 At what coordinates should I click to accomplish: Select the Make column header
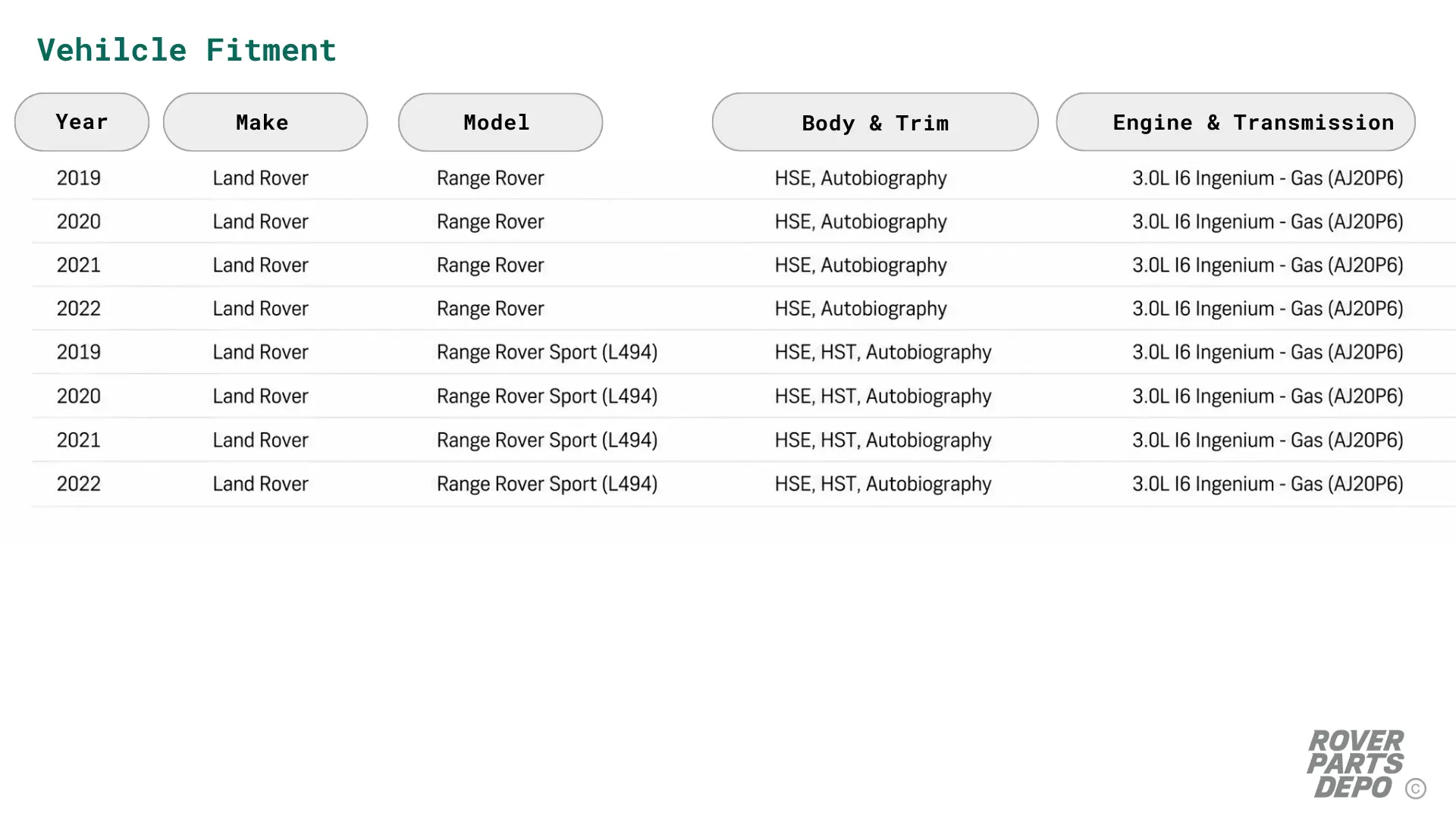click(x=265, y=122)
